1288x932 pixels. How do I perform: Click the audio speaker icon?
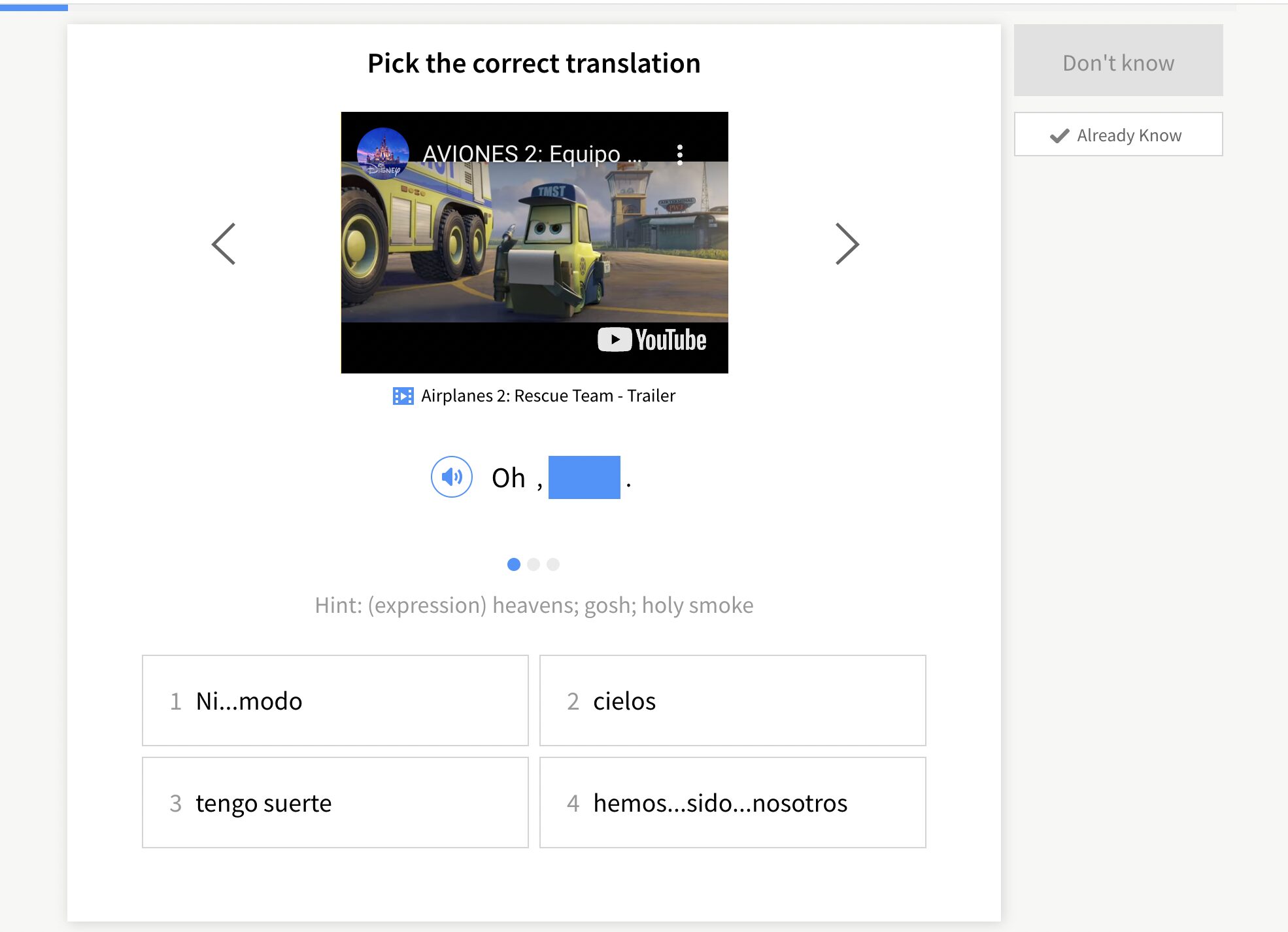pos(451,477)
